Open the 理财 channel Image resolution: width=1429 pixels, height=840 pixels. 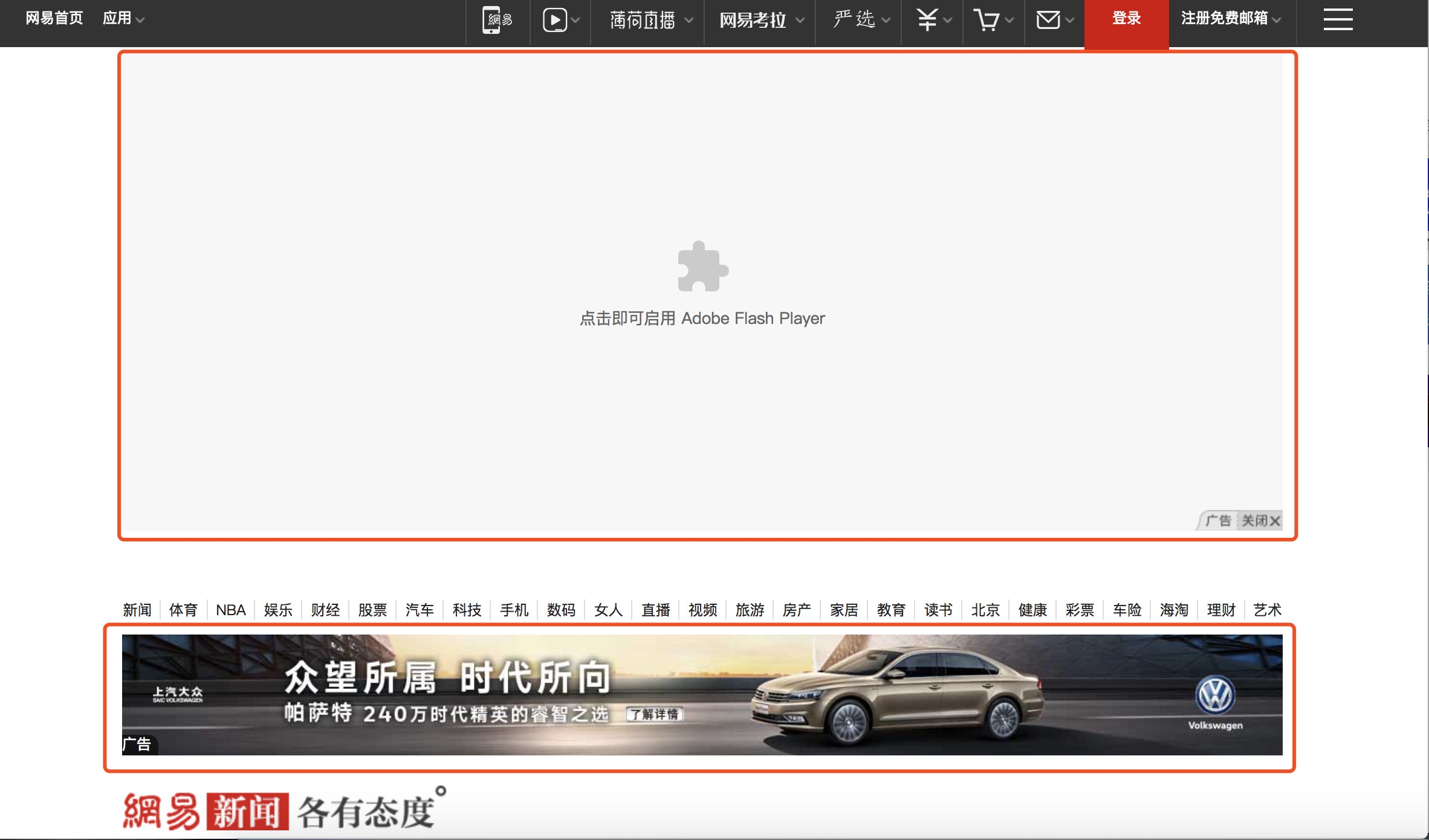click(1221, 610)
